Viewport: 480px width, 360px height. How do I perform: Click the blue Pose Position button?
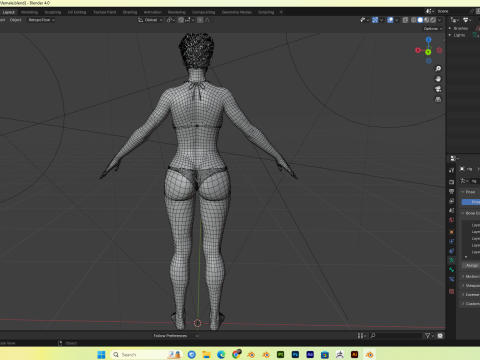(471, 202)
